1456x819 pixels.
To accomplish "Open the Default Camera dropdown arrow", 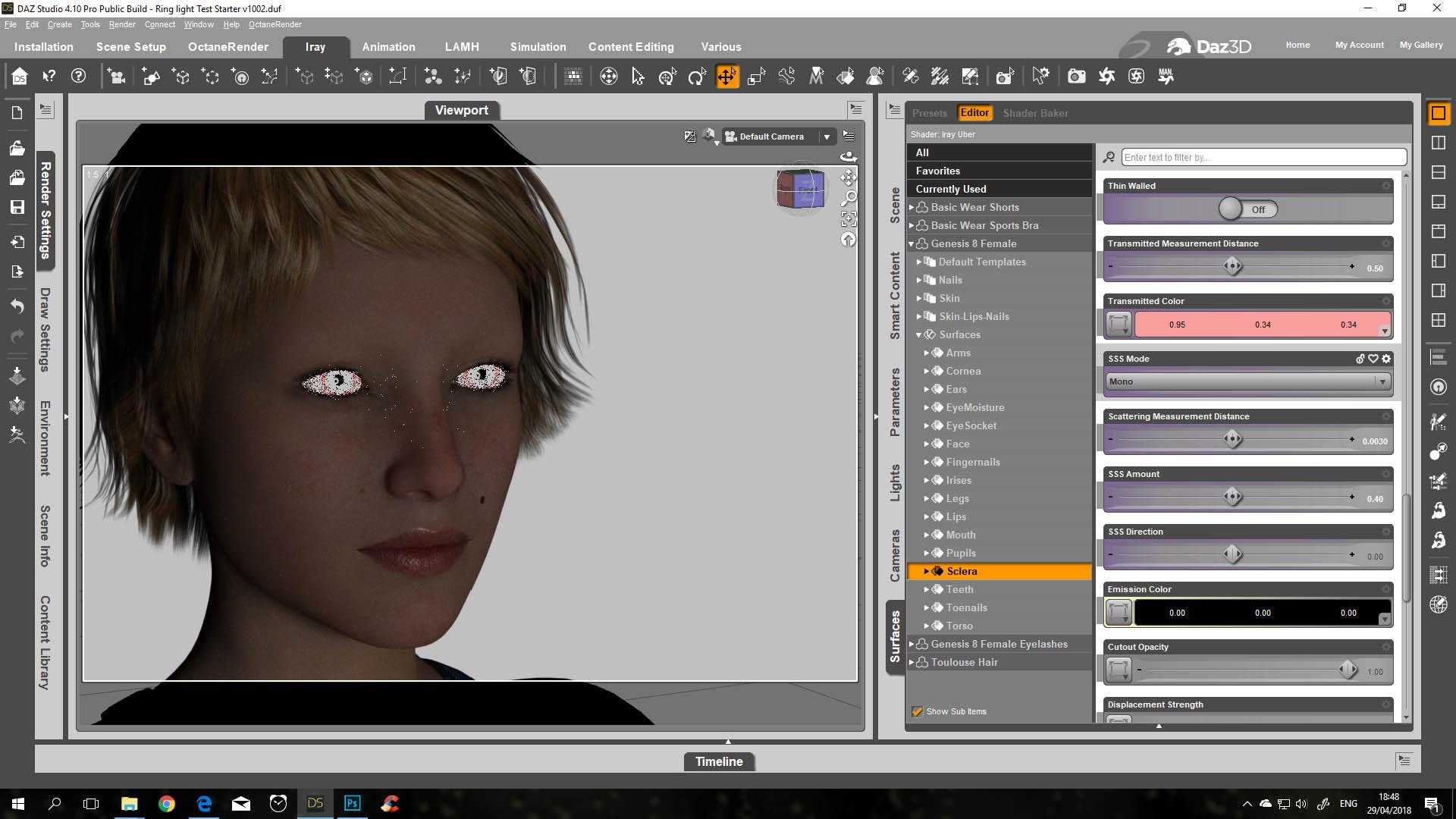I will (x=827, y=136).
